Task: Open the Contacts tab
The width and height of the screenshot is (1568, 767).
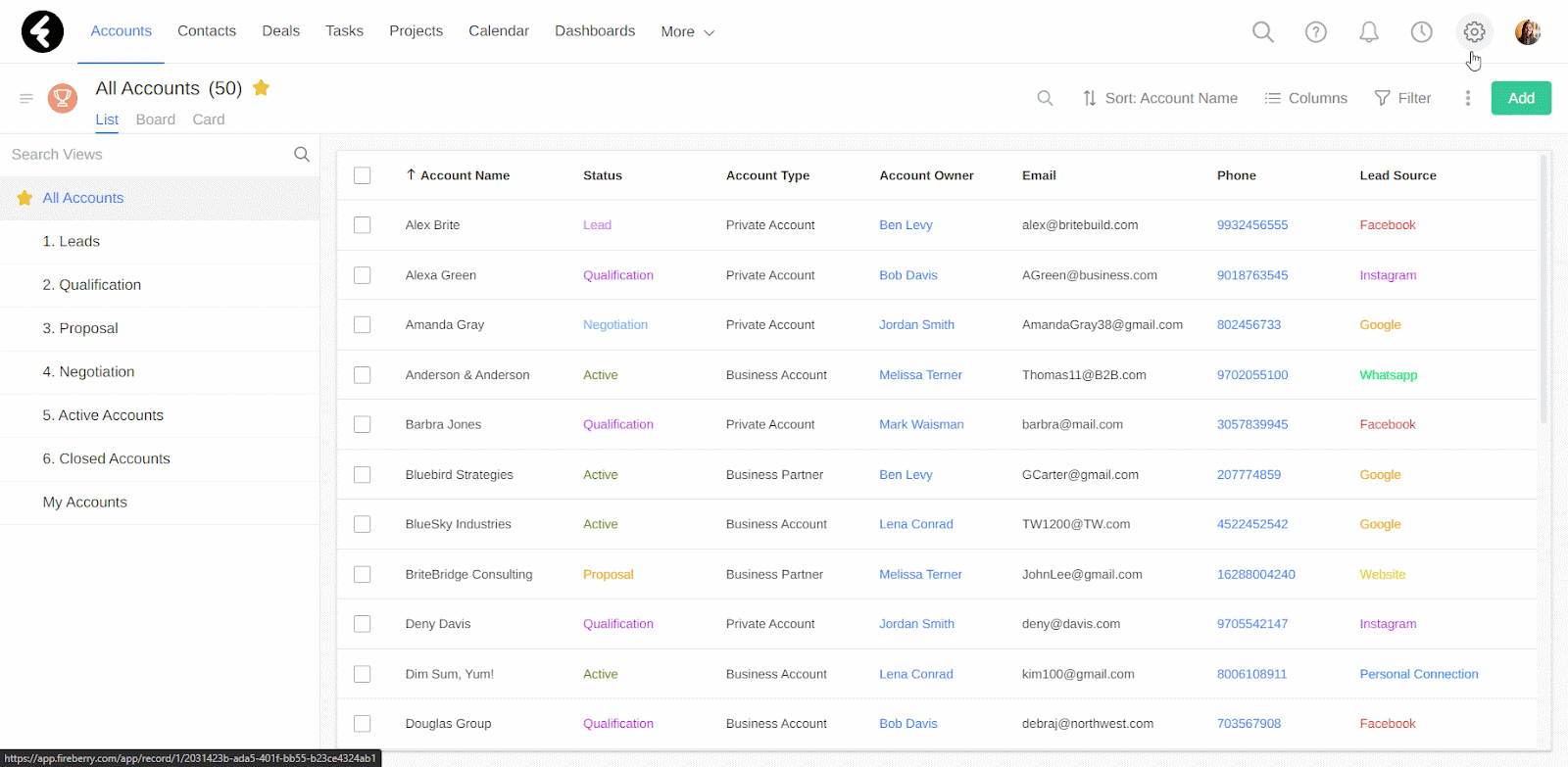Action: tap(207, 31)
